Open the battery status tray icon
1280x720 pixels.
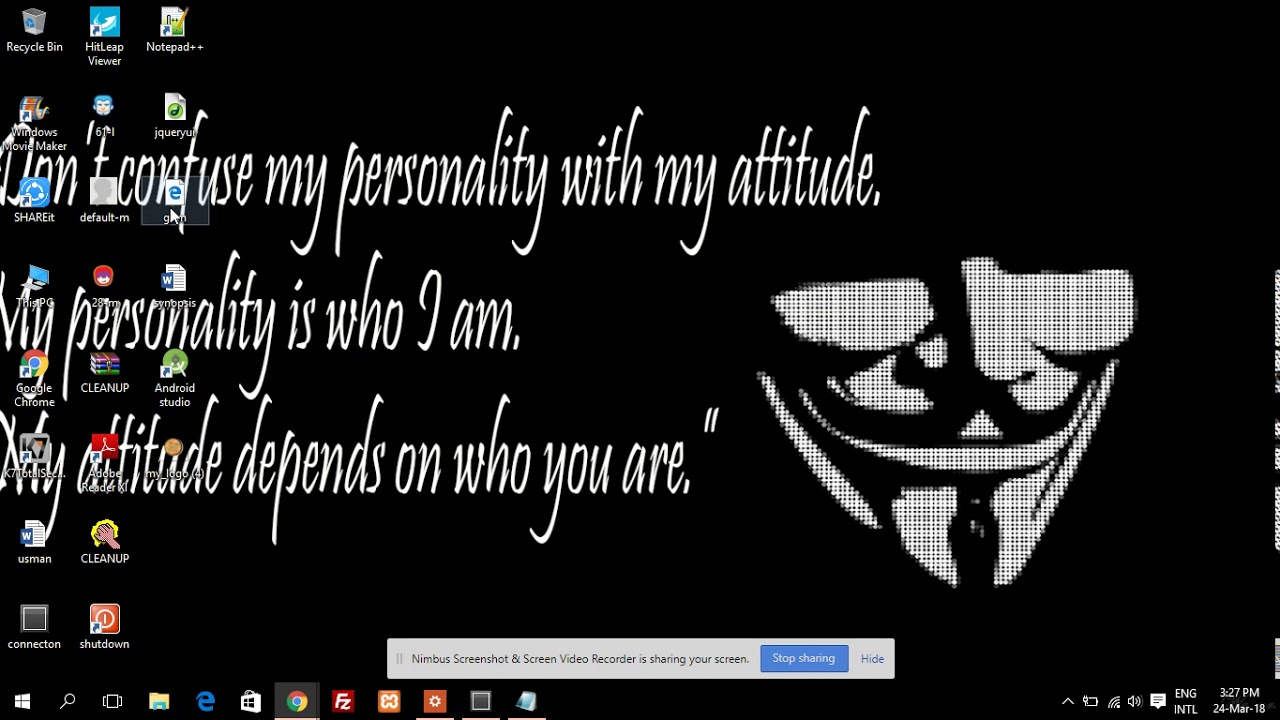[x=1090, y=701]
